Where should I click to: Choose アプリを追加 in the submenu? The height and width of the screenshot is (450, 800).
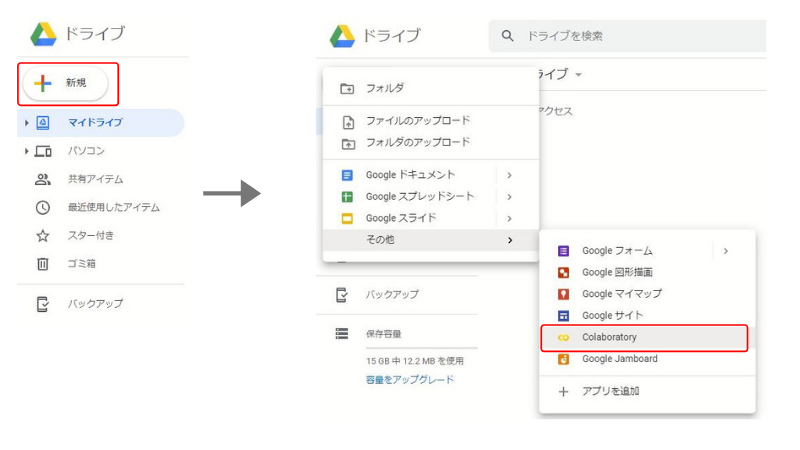(x=647, y=392)
